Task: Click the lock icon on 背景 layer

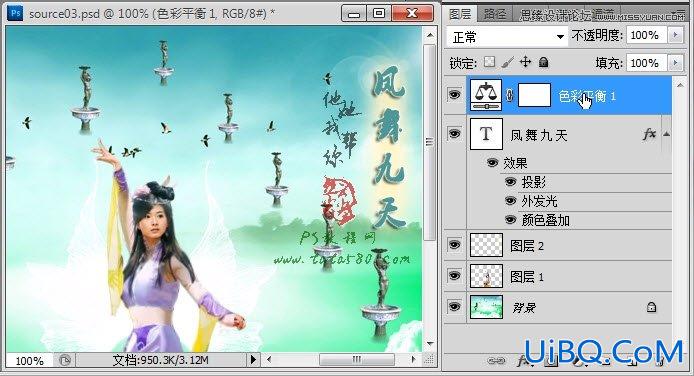Action: [651, 307]
